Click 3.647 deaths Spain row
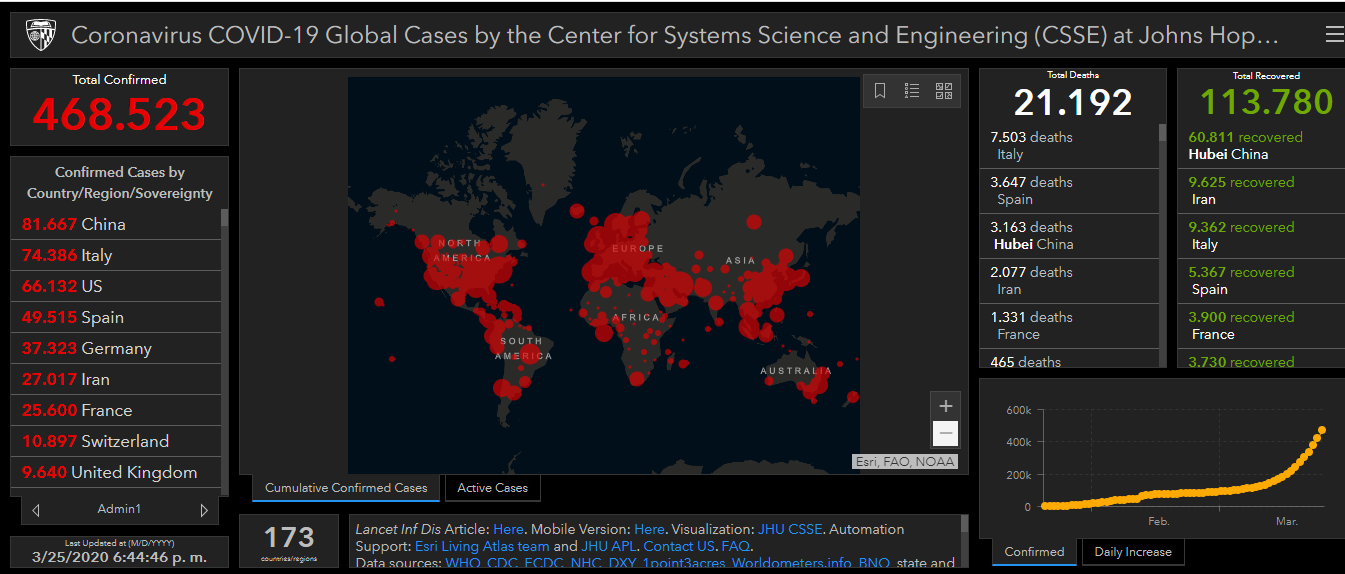 click(1069, 191)
